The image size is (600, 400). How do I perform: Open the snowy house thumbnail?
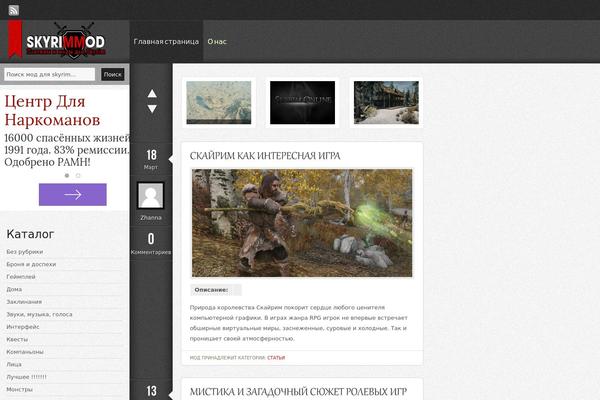point(386,102)
